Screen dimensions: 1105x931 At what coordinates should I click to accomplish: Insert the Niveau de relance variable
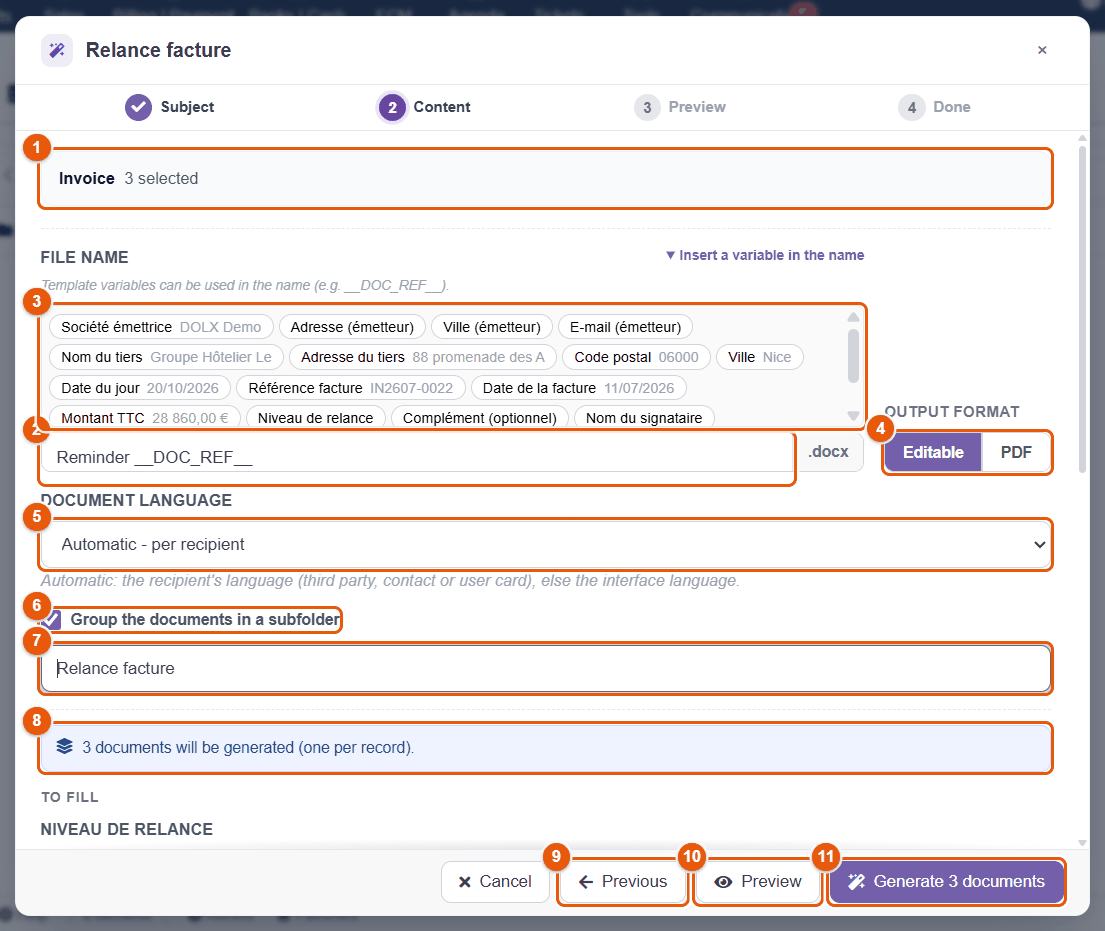tap(316, 417)
